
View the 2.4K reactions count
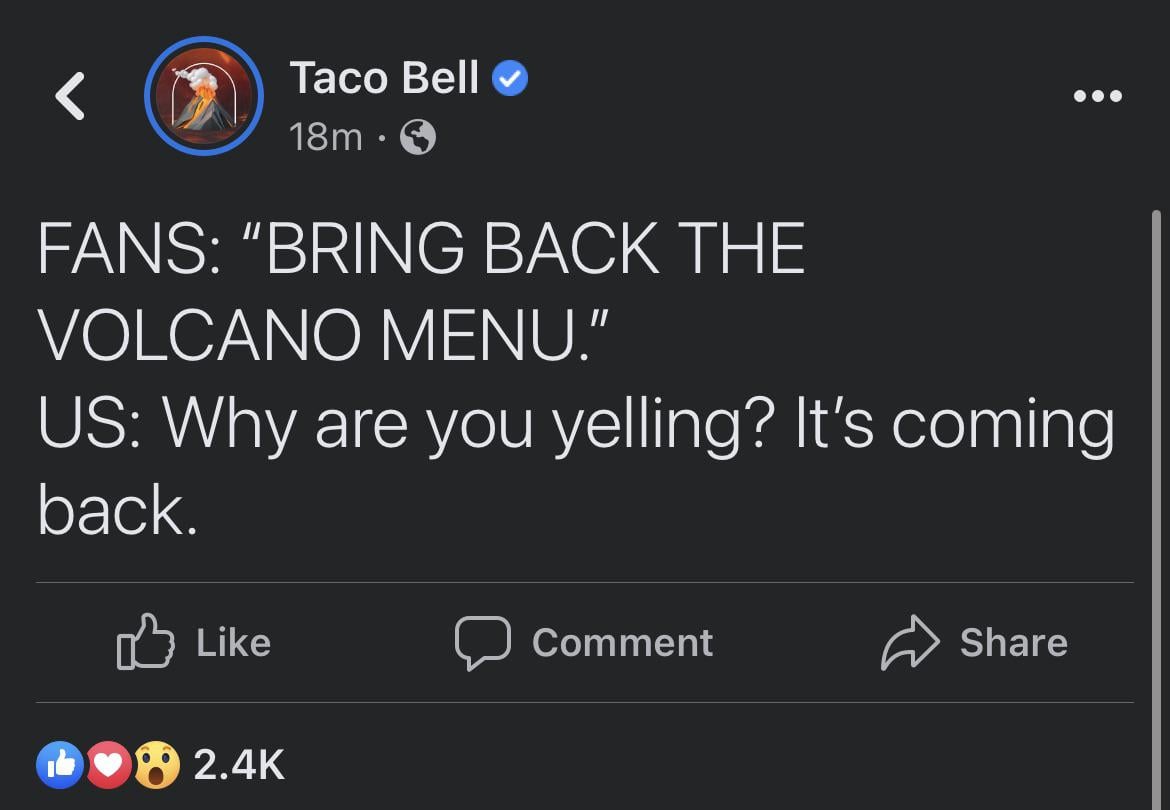(x=239, y=765)
